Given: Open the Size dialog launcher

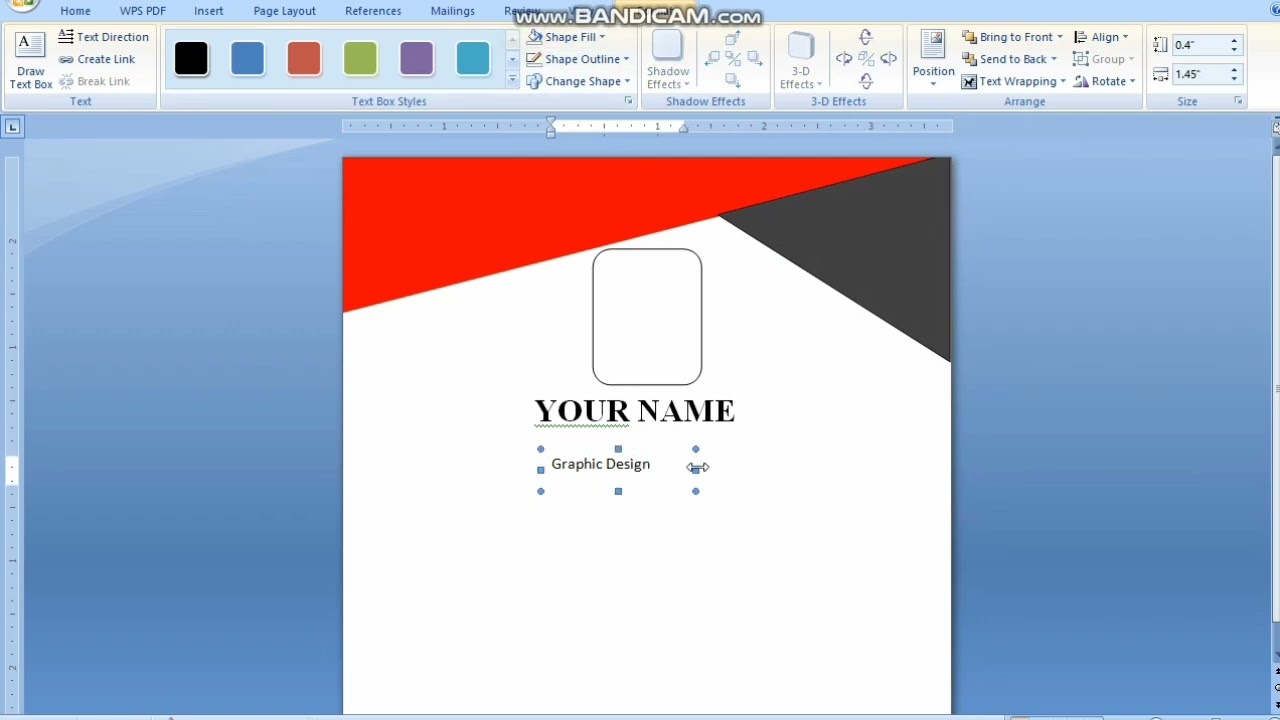Looking at the screenshot, I should tap(1238, 101).
